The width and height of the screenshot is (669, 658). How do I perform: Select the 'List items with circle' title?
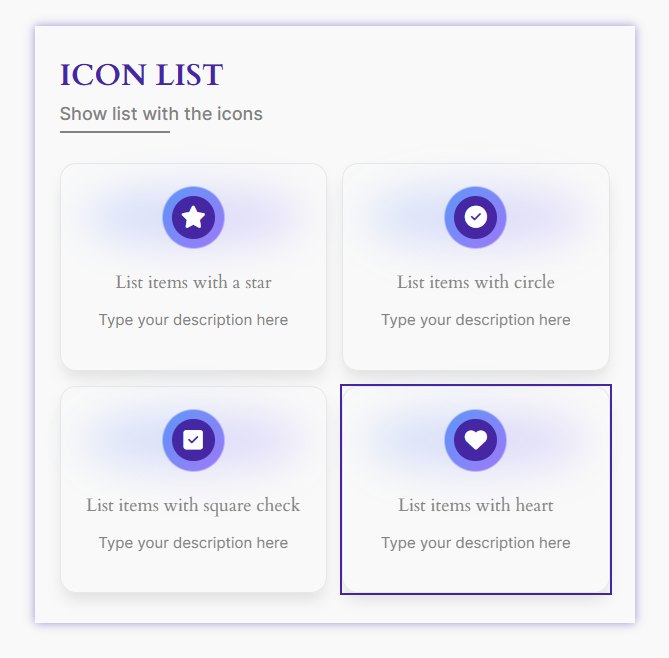(476, 282)
